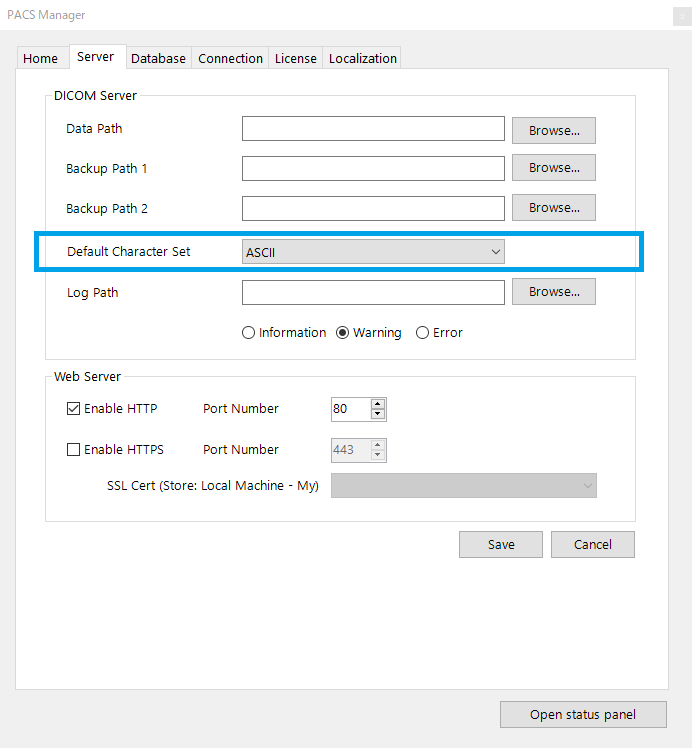Click the Data Path input field
Screen dimensions: 692x748
coord(373,128)
